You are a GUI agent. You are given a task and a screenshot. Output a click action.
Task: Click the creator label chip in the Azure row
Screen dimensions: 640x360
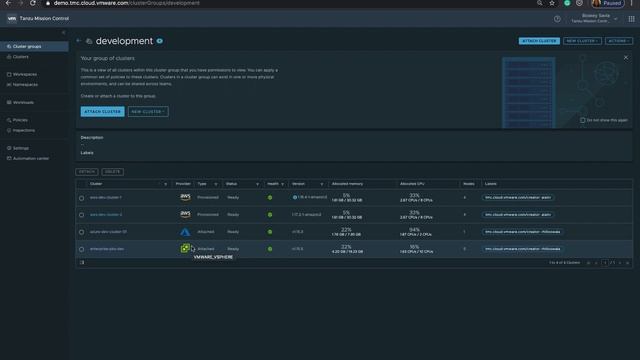tap(522, 232)
